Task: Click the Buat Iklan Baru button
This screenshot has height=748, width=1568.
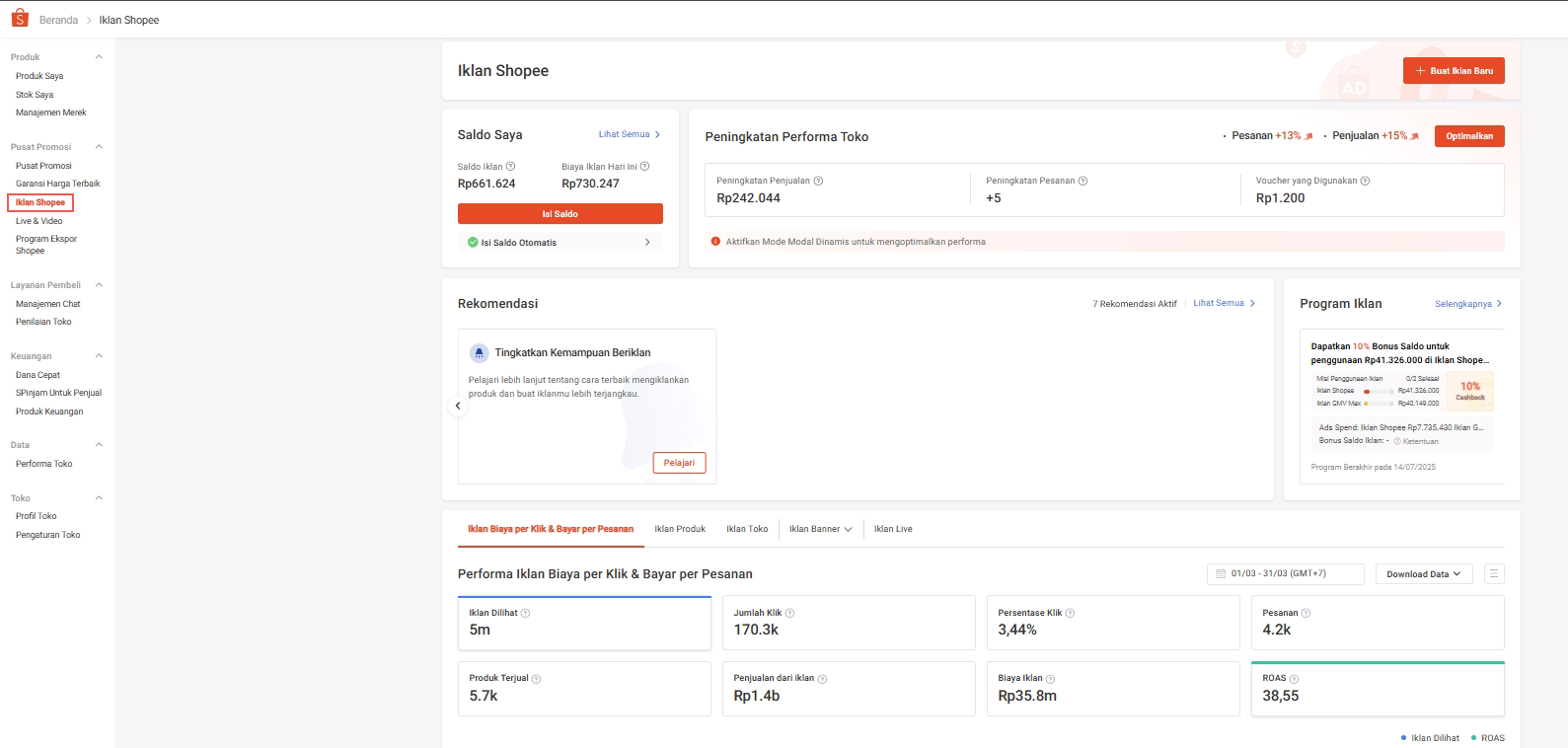Action: click(x=1454, y=71)
